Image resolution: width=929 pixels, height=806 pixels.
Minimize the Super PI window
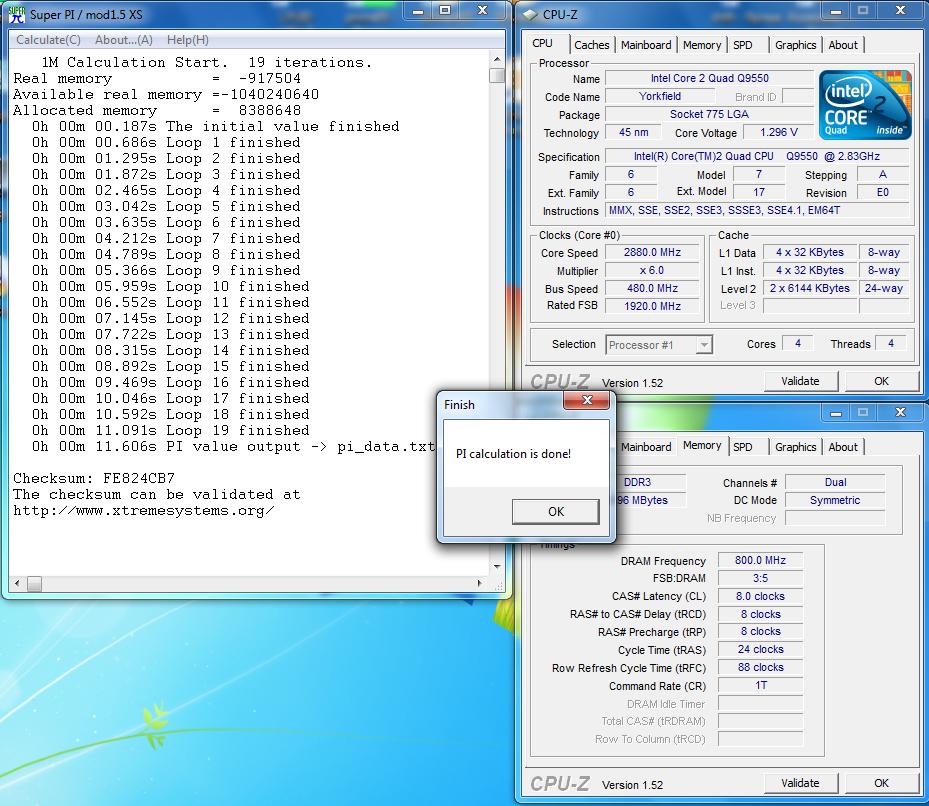point(418,11)
